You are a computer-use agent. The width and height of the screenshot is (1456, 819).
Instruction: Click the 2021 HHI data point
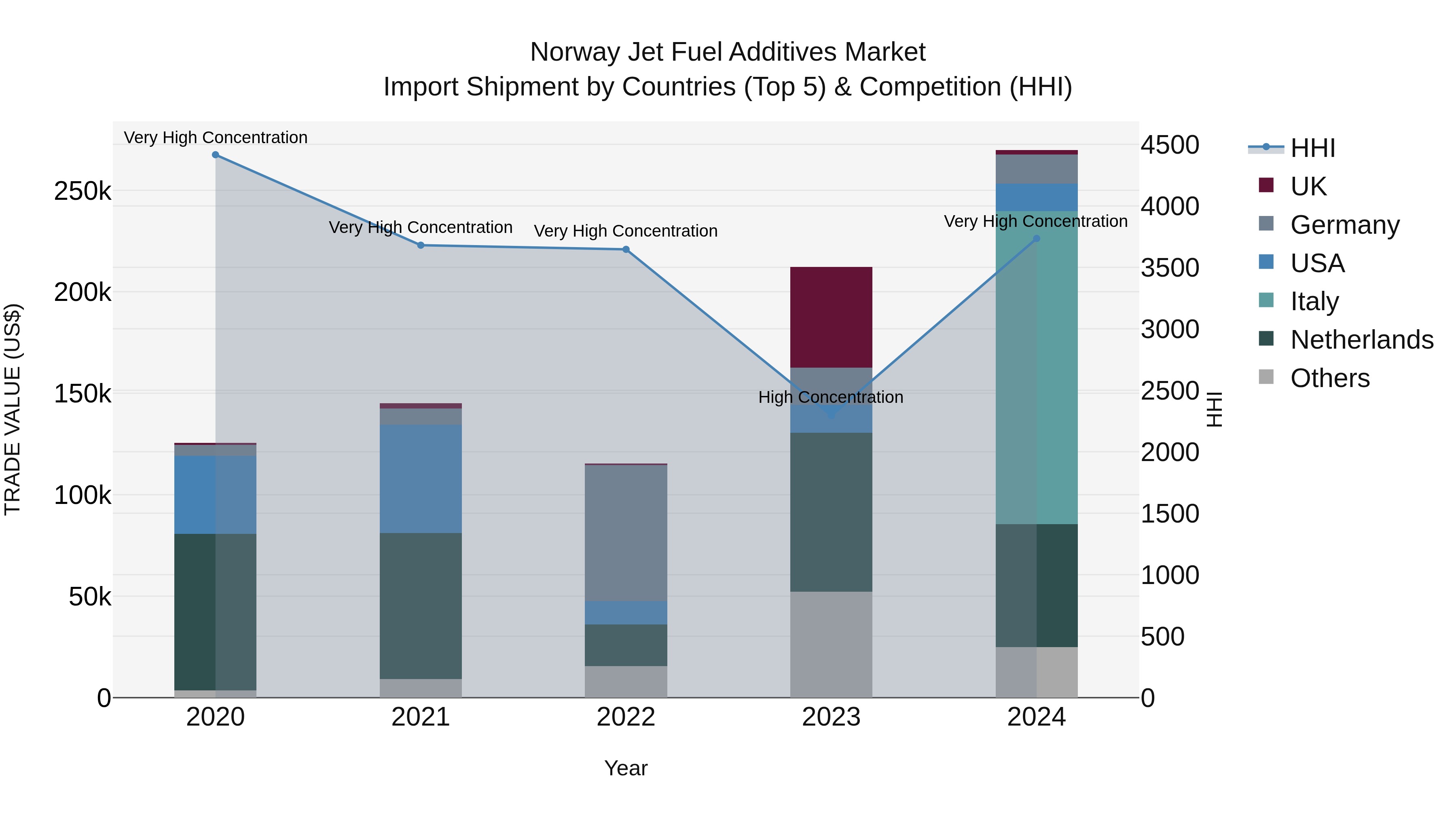(x=421, y=245)
